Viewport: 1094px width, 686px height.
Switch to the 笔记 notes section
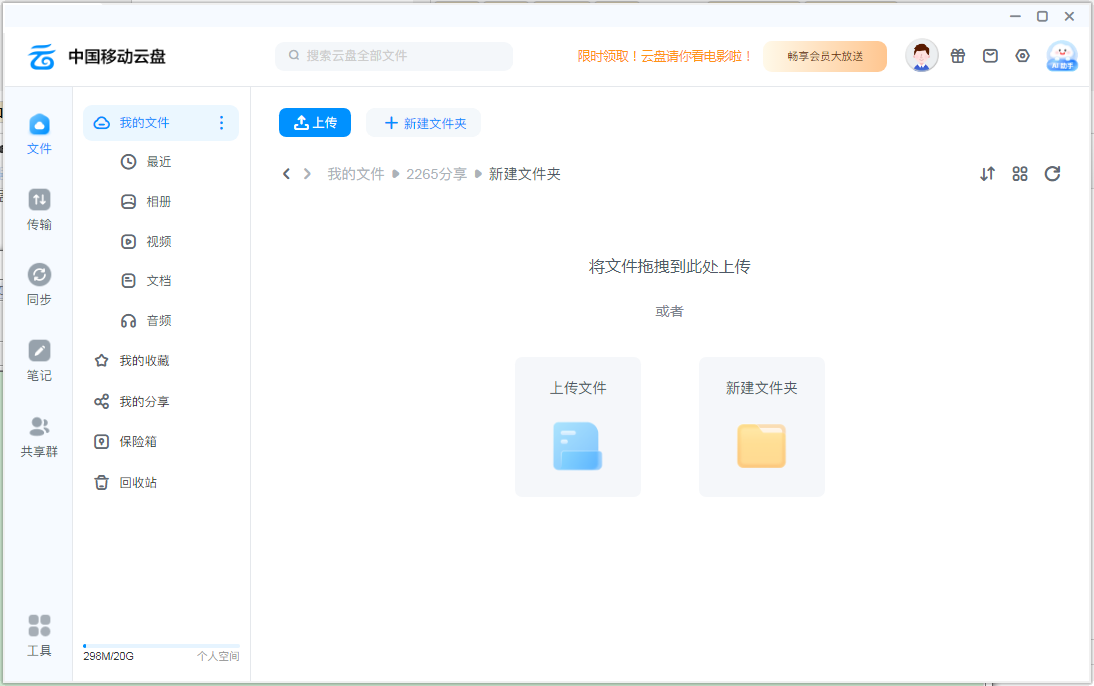click(38, 360)
